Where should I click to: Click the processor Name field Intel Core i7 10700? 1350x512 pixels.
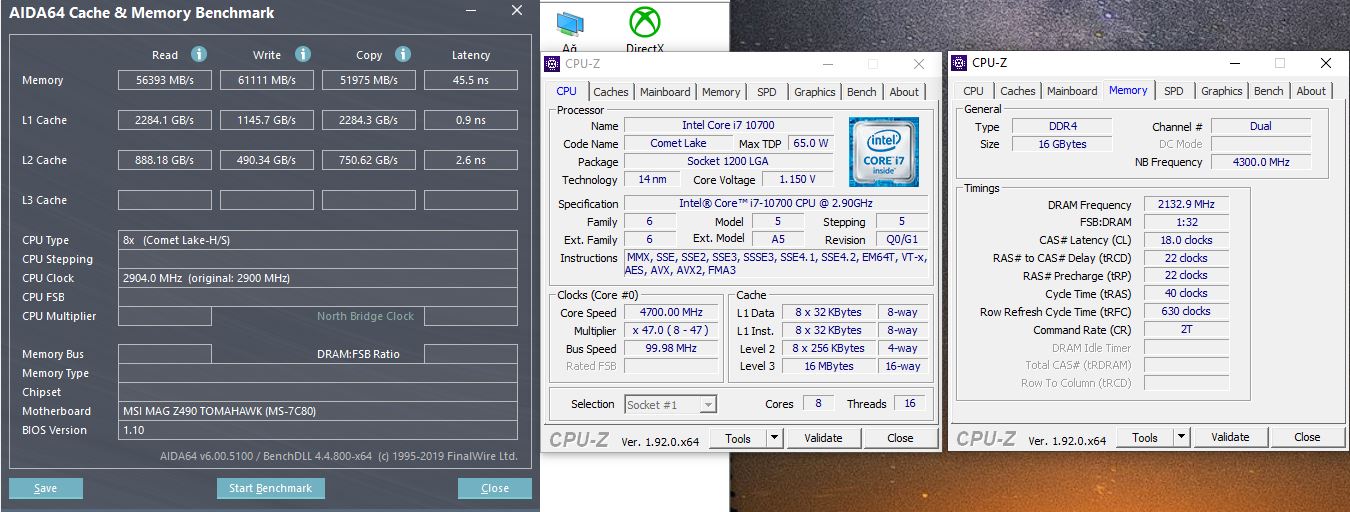(x=728, y=126)
